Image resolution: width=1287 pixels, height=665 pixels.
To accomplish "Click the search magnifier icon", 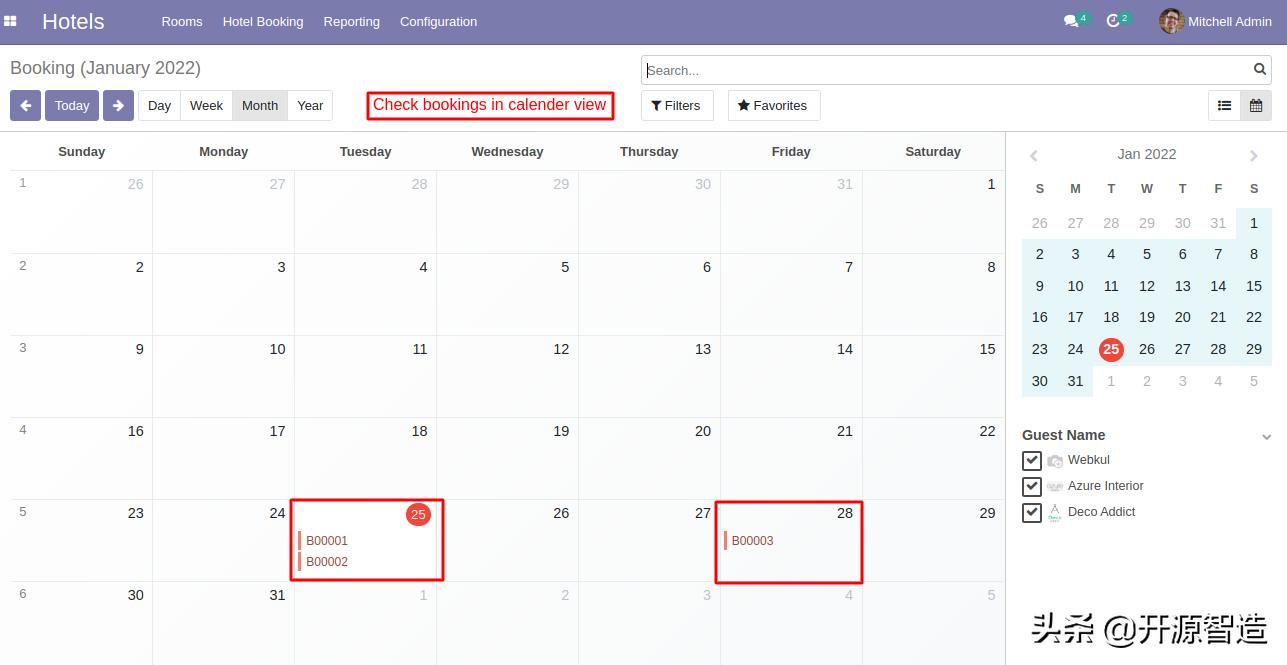I will (x=1260, y=70).
